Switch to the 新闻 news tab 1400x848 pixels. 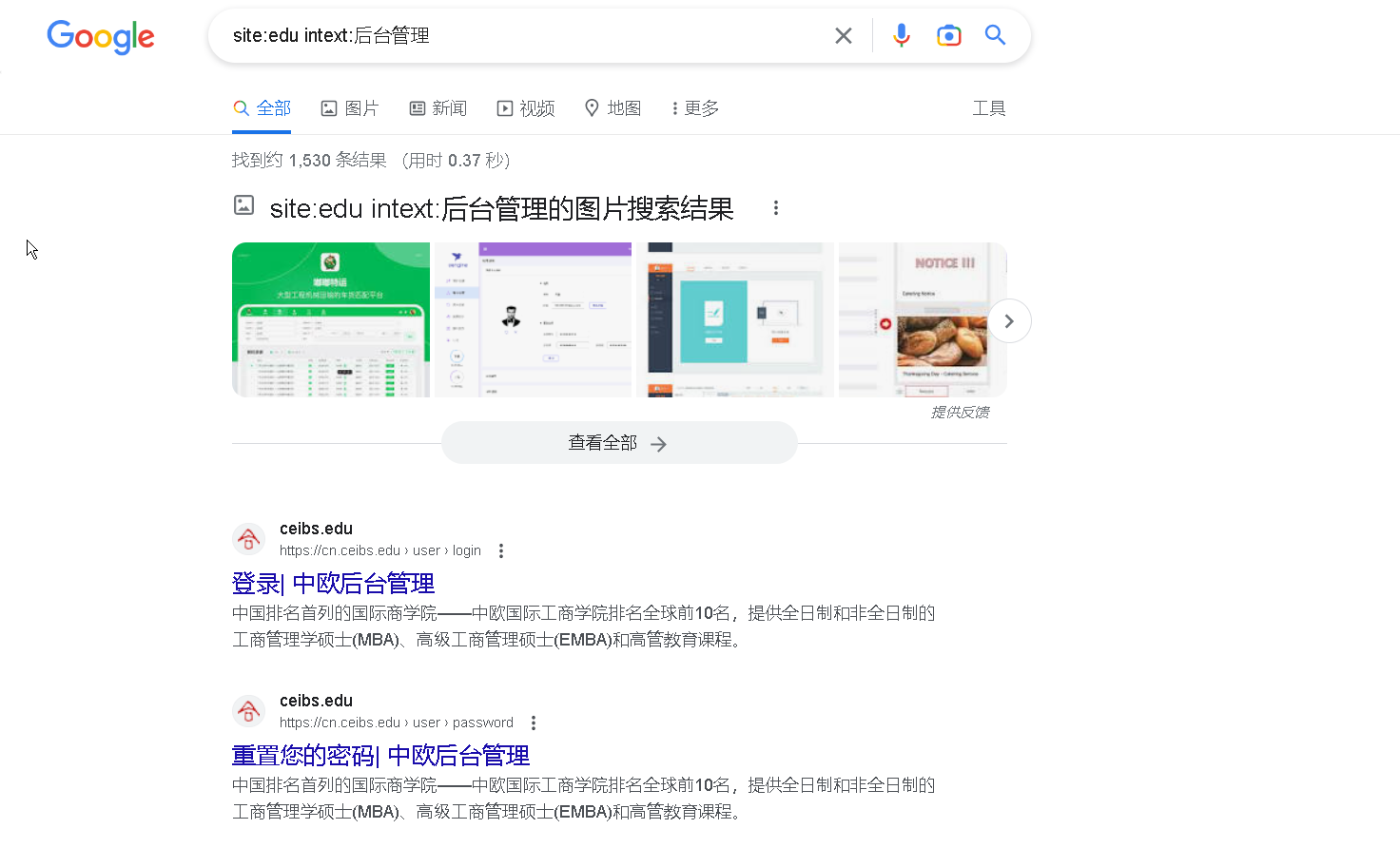437,108
